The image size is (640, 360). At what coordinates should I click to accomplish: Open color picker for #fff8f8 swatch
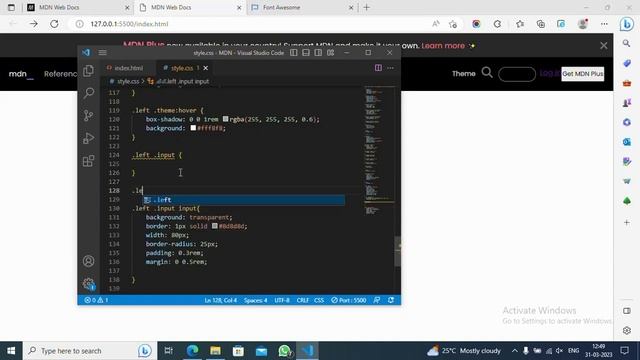(193, 128)
